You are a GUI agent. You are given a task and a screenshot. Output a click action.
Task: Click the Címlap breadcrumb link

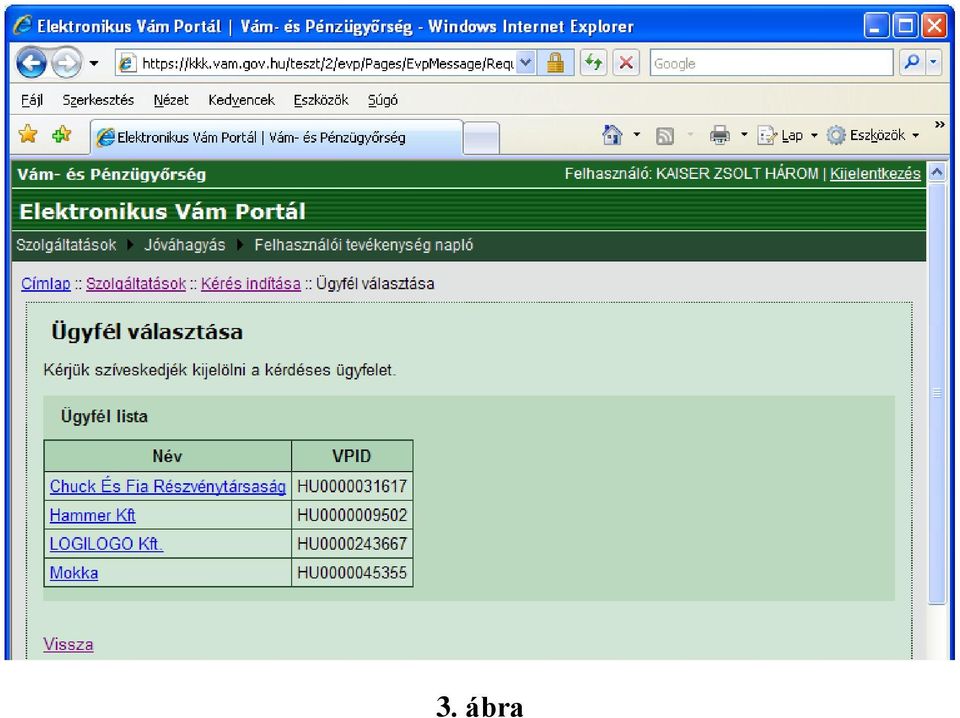point(46,283)
